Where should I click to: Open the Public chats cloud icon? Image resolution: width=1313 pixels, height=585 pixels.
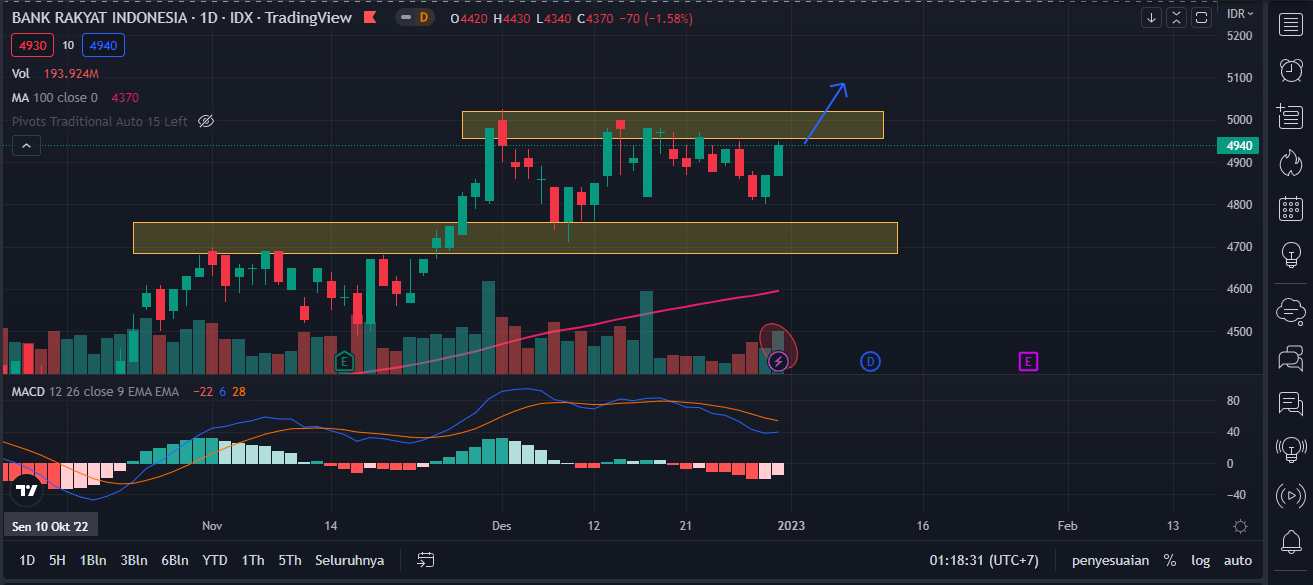[1291, 310]
